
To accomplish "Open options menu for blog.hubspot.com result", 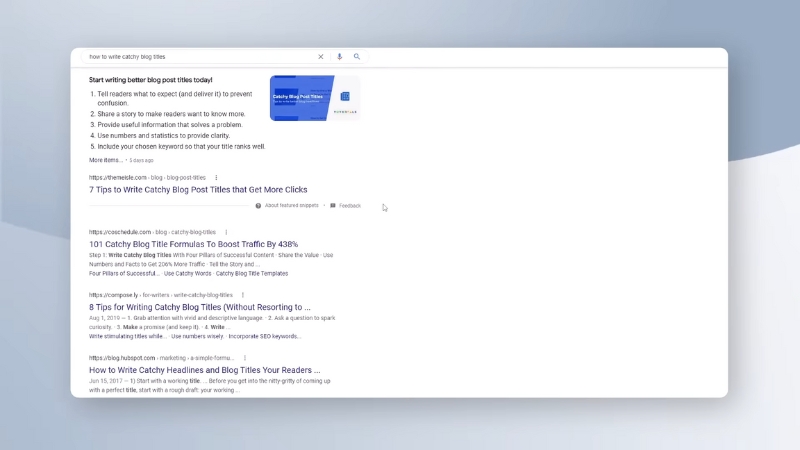I will (x=245, y=358).
